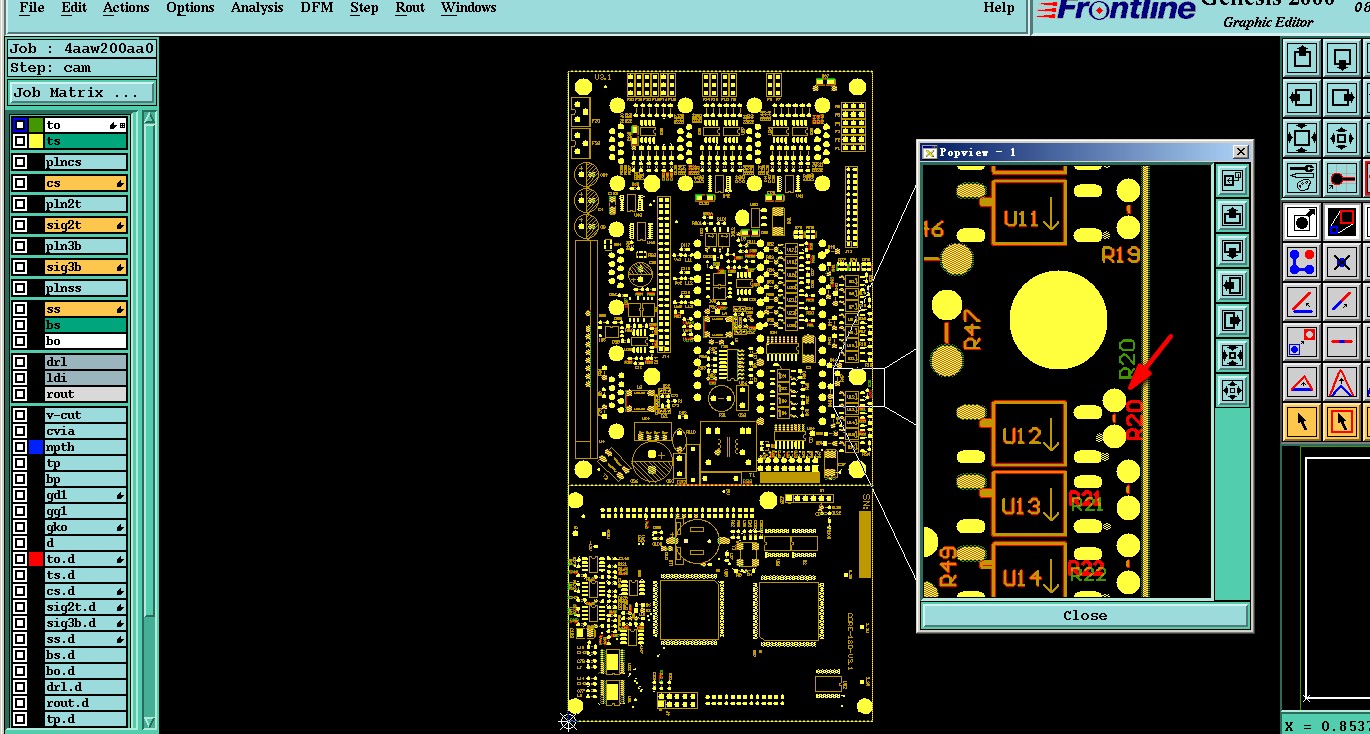Viewport: 1370px width, 734px height.
Task: Select the plain arrow pointer tool on orange
Action: (x=1302, y=422)
